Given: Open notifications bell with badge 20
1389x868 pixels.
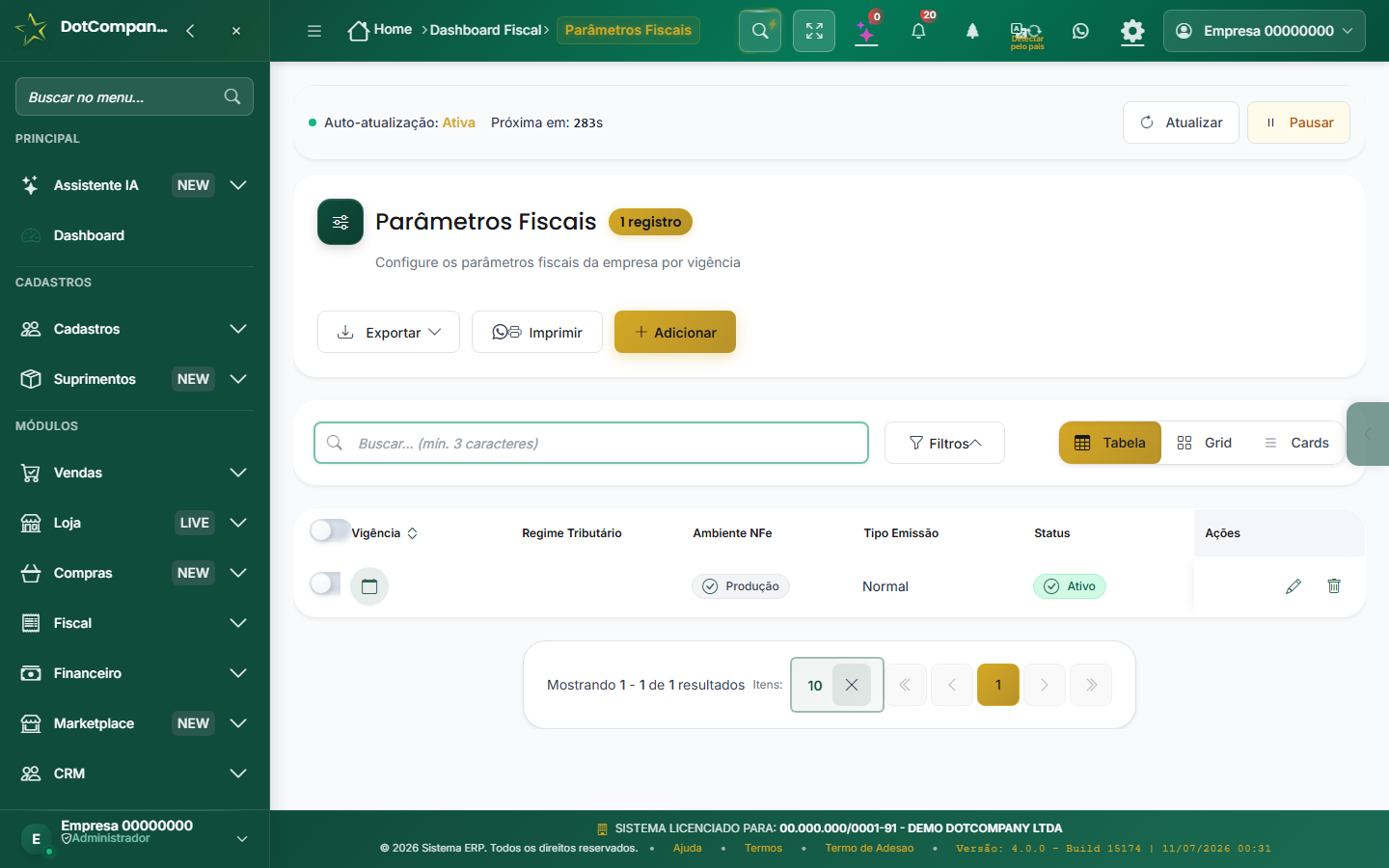Looking at the screenshot, I should [x=918, y=31].
